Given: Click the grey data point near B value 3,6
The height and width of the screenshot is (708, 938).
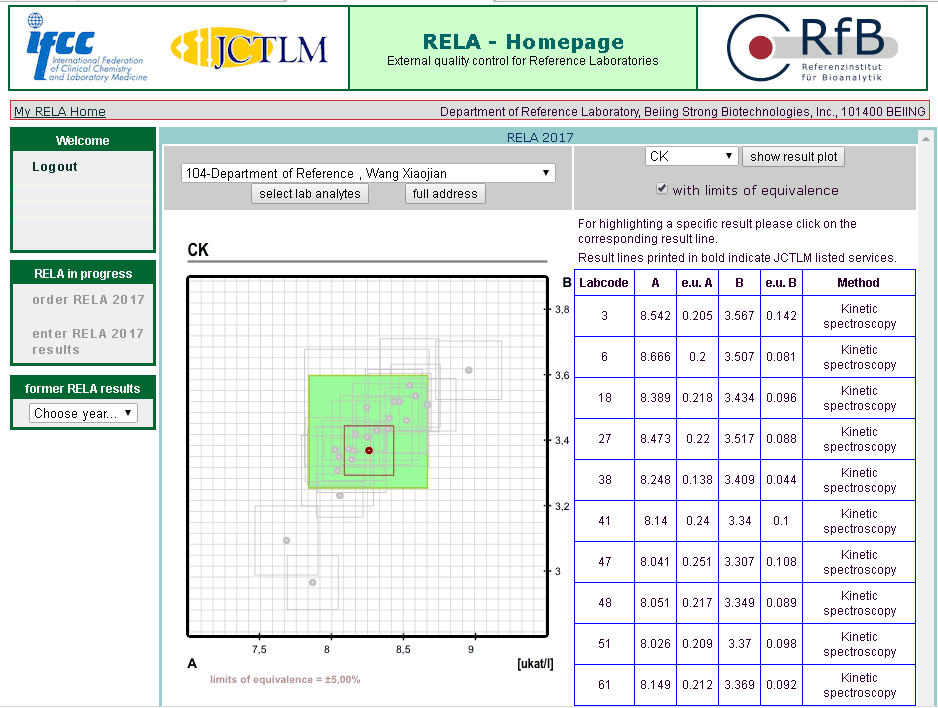Looking at the screenshot, I should pos(469,370).
